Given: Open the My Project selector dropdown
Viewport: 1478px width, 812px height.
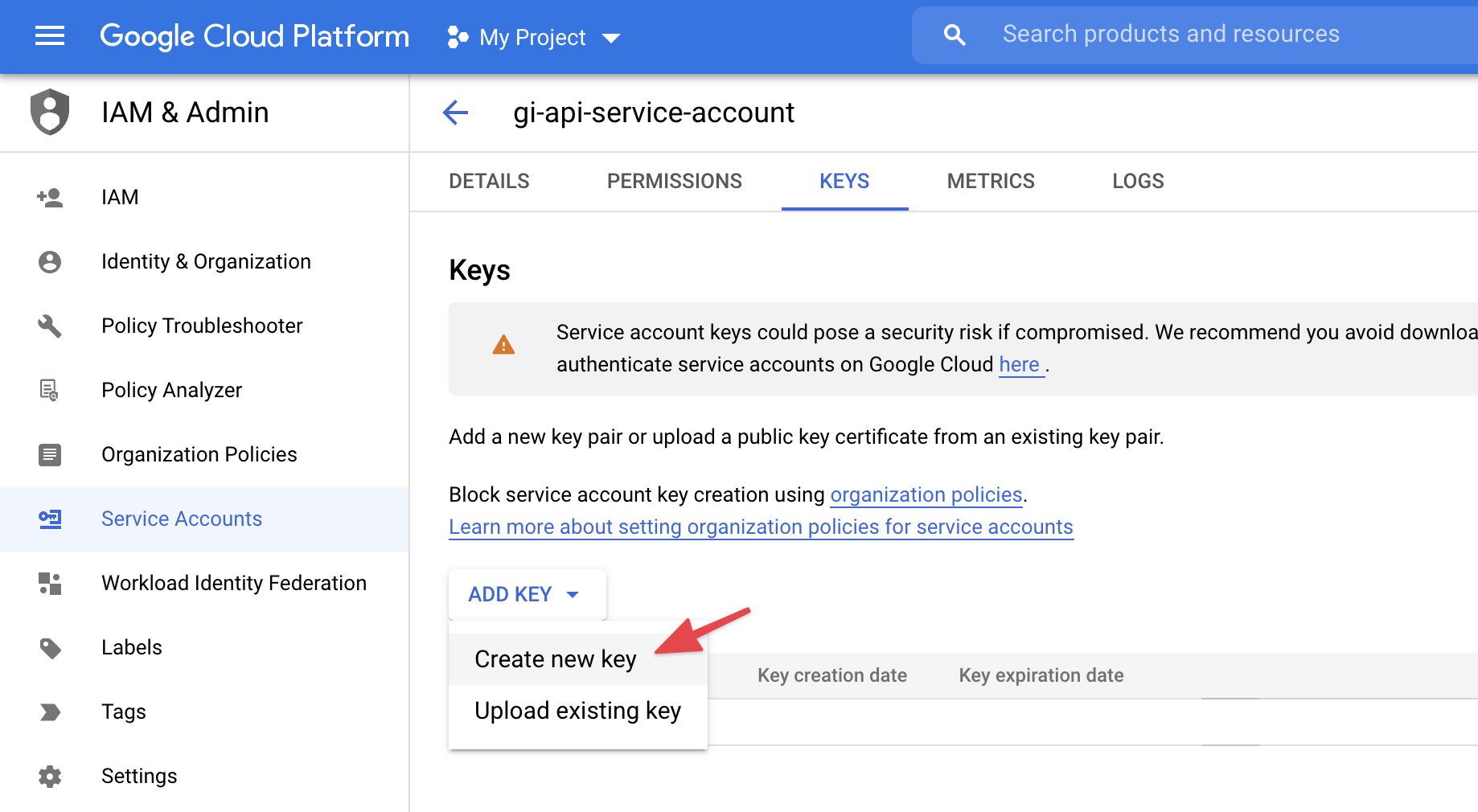Looking at the screenshot, I should tap(534, 37).
